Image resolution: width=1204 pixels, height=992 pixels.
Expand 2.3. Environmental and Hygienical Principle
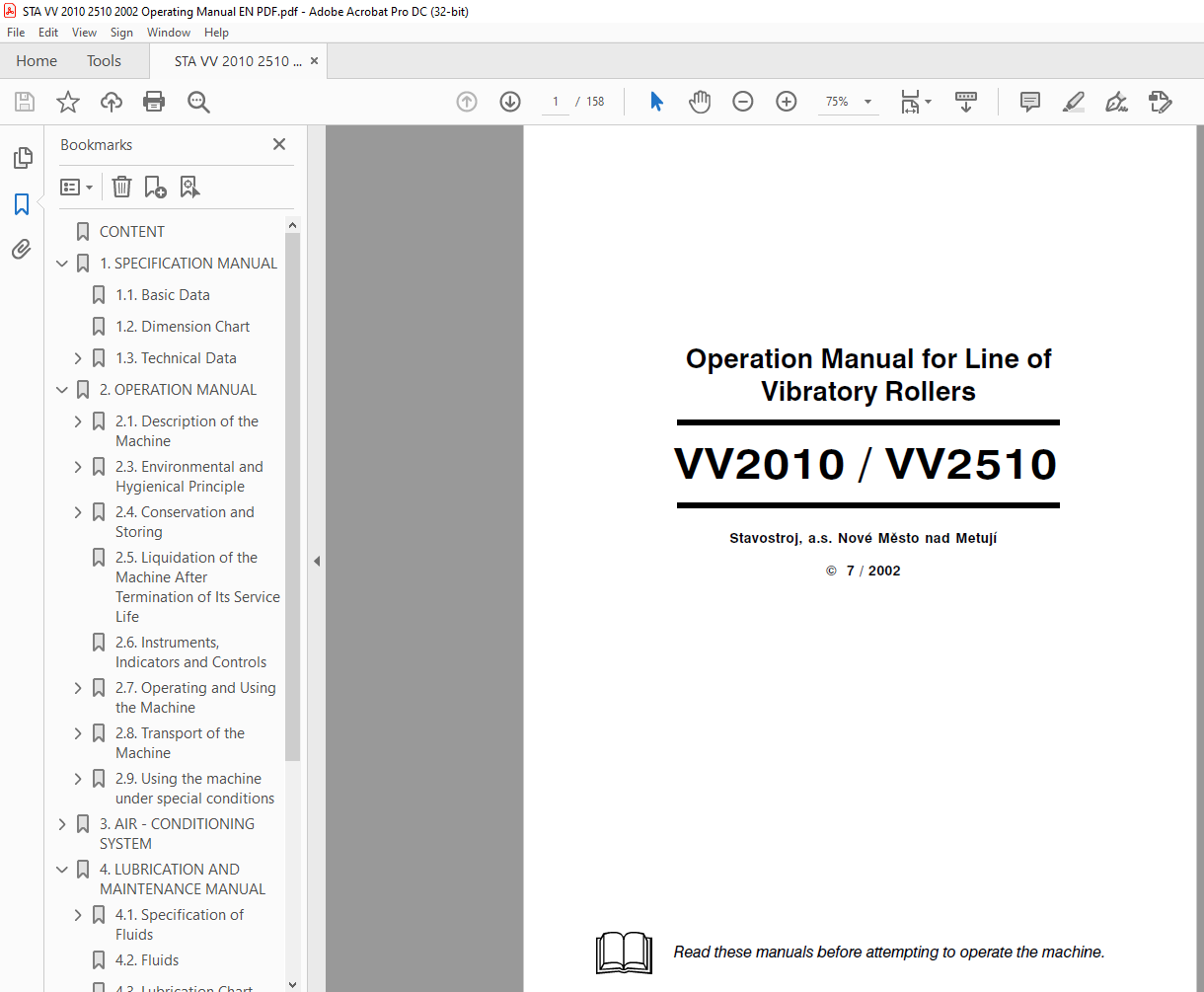(78, 467)
